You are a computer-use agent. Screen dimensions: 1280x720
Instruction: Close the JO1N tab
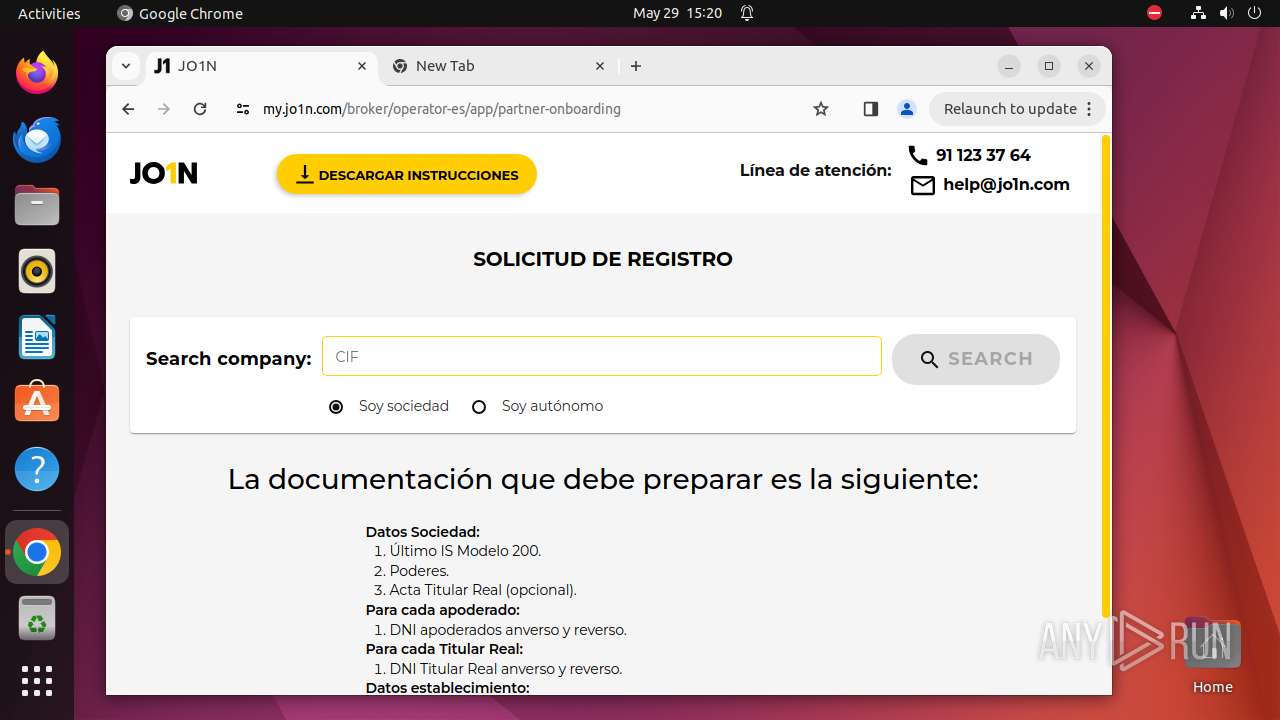tap(362, 66)
